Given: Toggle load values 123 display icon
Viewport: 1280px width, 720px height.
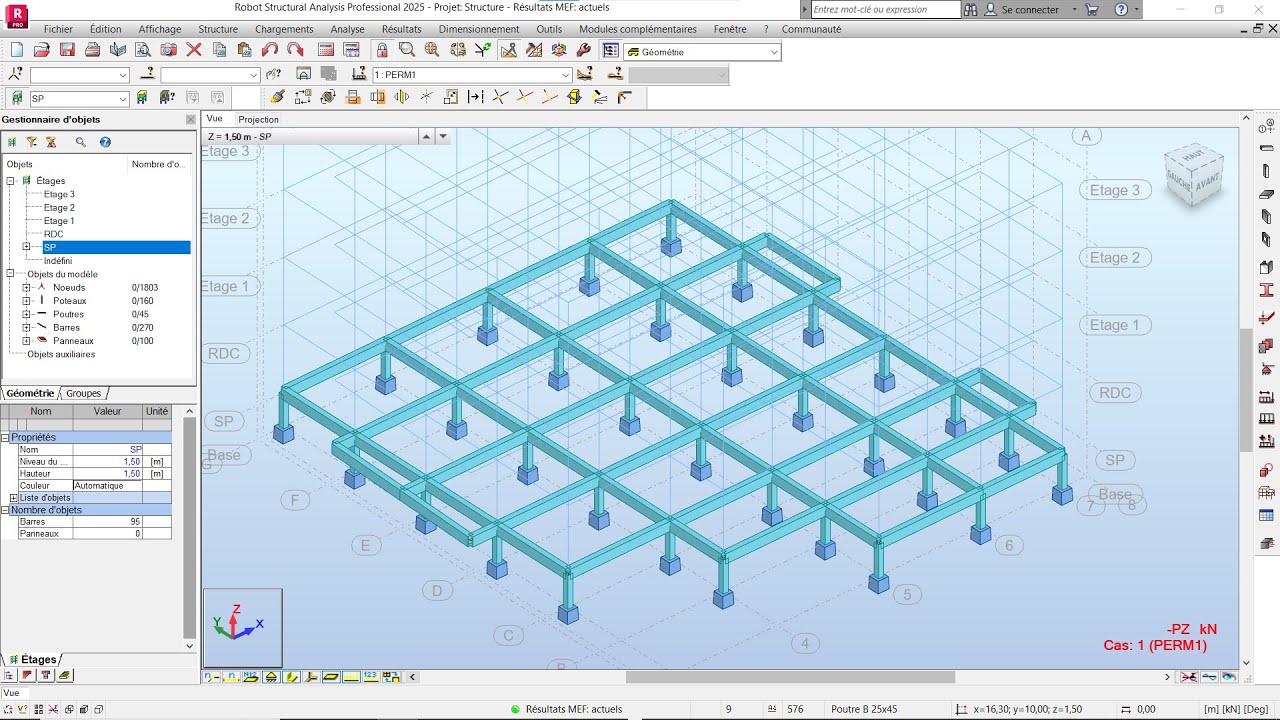Looking at the screenshot, I should (370, 677).
